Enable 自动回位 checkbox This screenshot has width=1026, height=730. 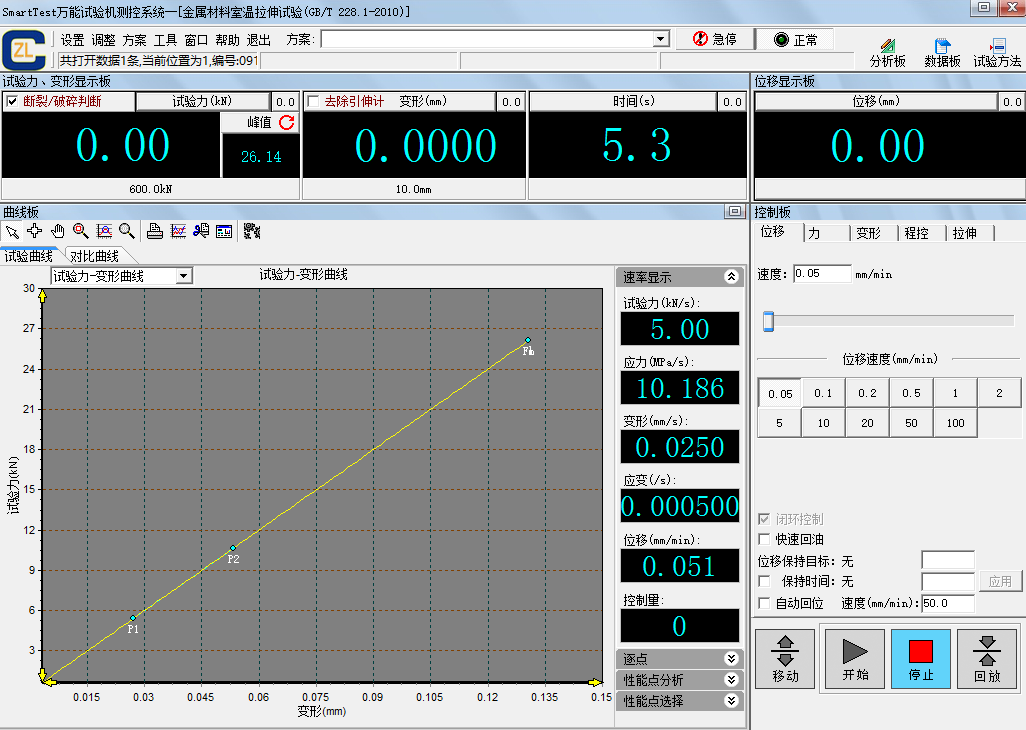coord(764,603)
